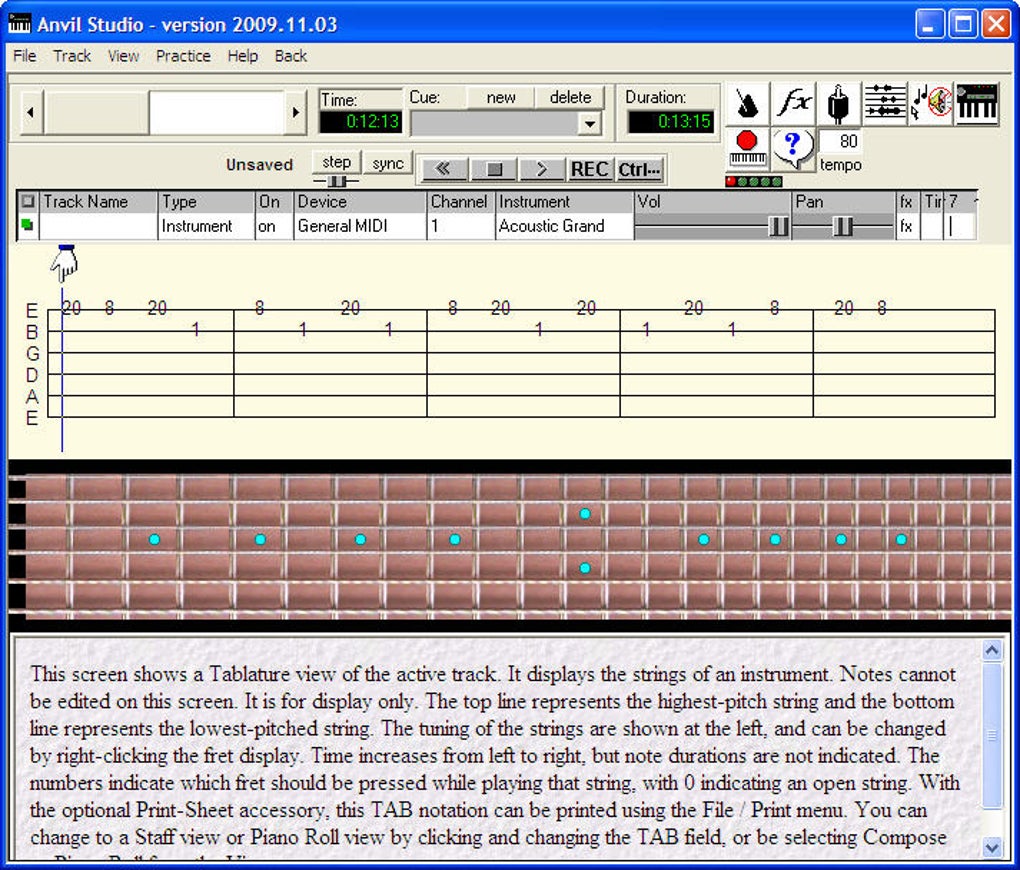Minimize the Anvil Studio window
Viewport: 1020px width, 870px height.
coord(930,25)
